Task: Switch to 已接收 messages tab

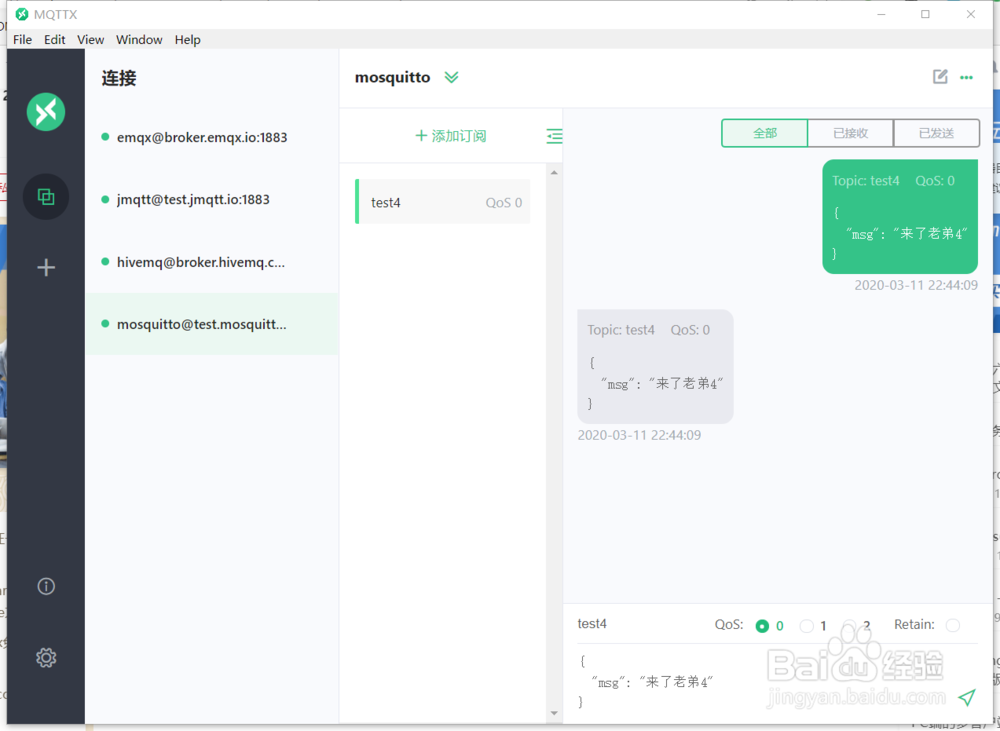Action: [850, 133]
